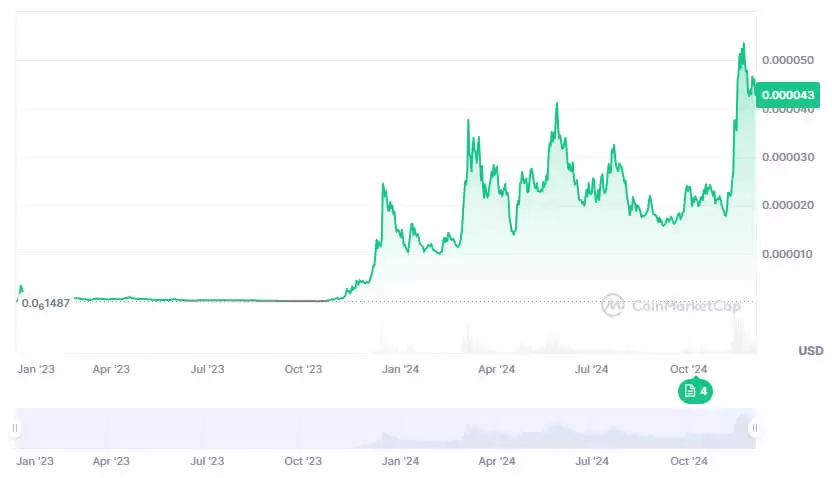832x478 pixels.
Task: Click the starting price label 0.0₆1487
Action: tap(45, 303)
